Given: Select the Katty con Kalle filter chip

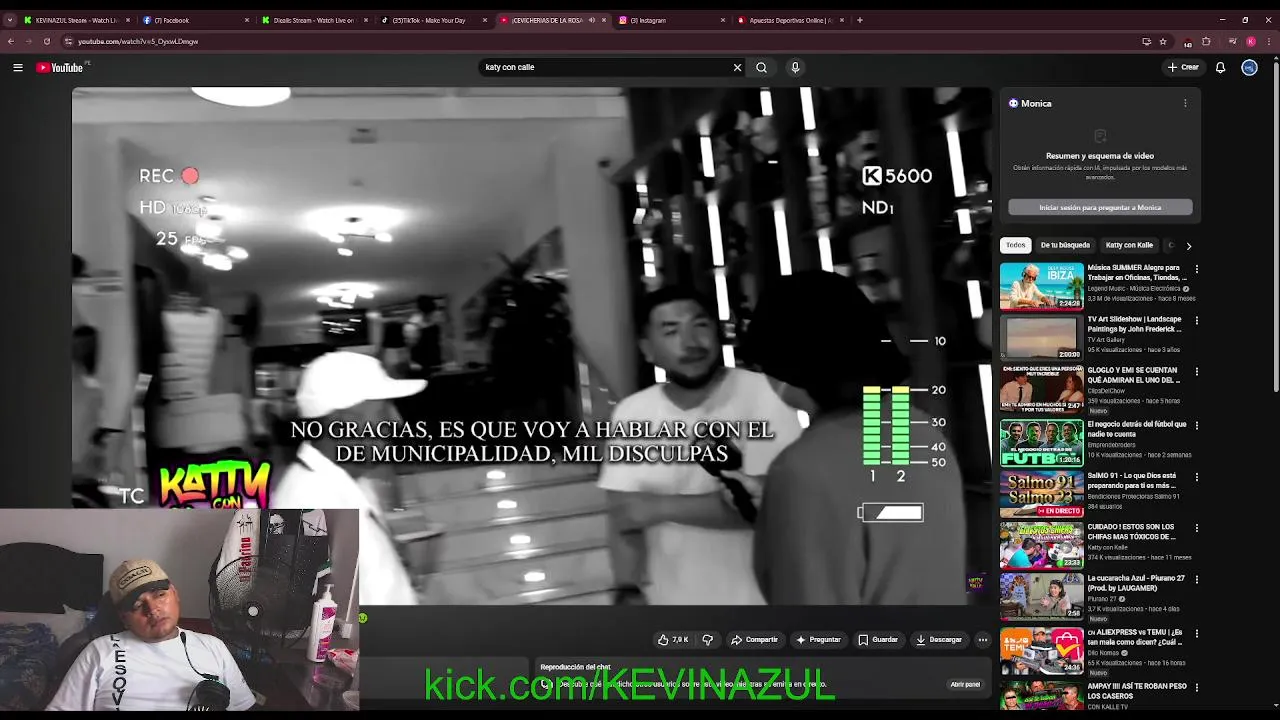Looking at the screenshot, I should [x=1129, y=245].
